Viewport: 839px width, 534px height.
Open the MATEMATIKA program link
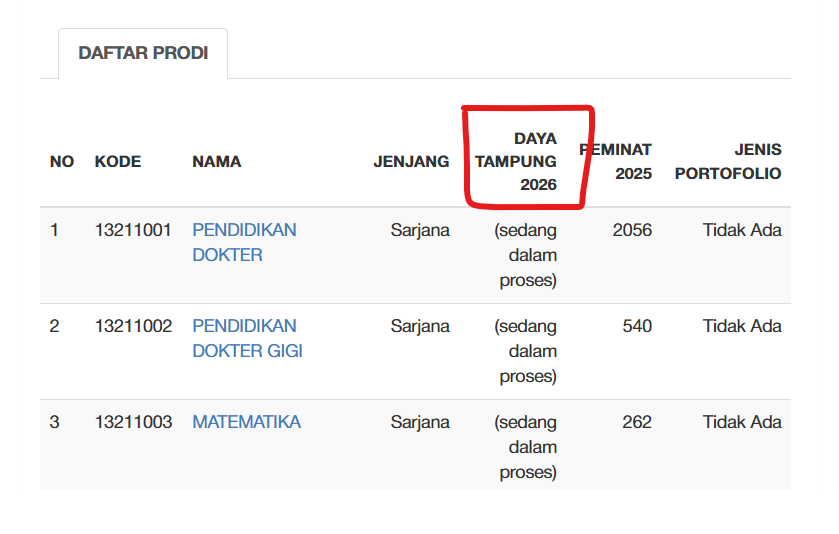(247, 422)
